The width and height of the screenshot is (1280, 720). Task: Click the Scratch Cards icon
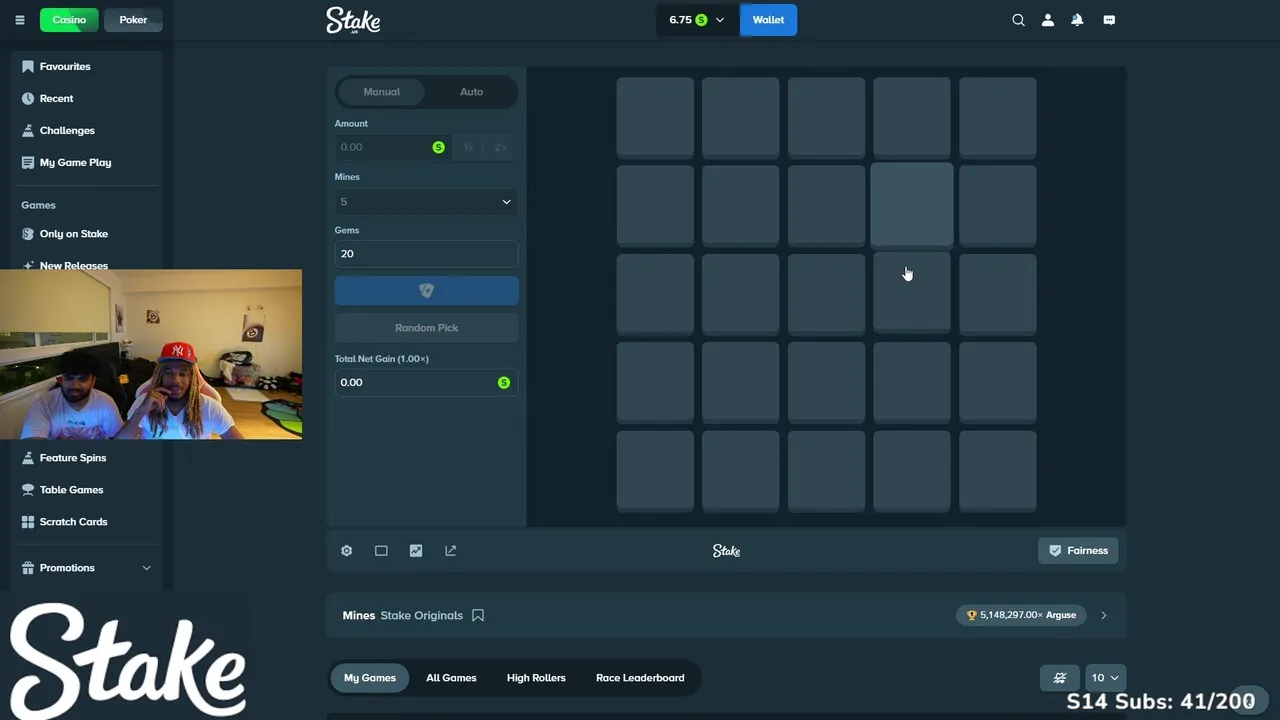pyautogui.click(x=28, y=521)
